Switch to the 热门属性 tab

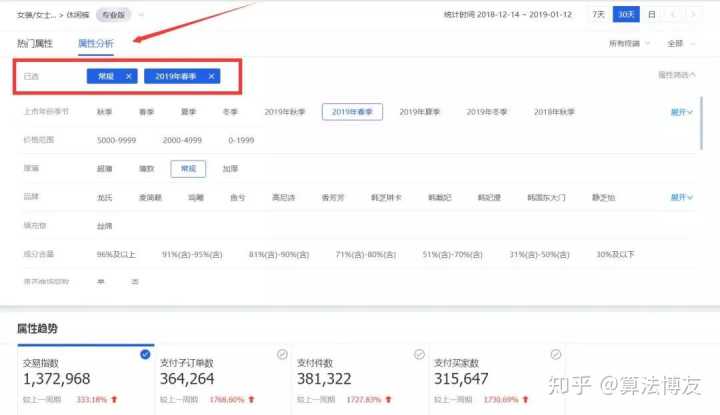[35, 43]
